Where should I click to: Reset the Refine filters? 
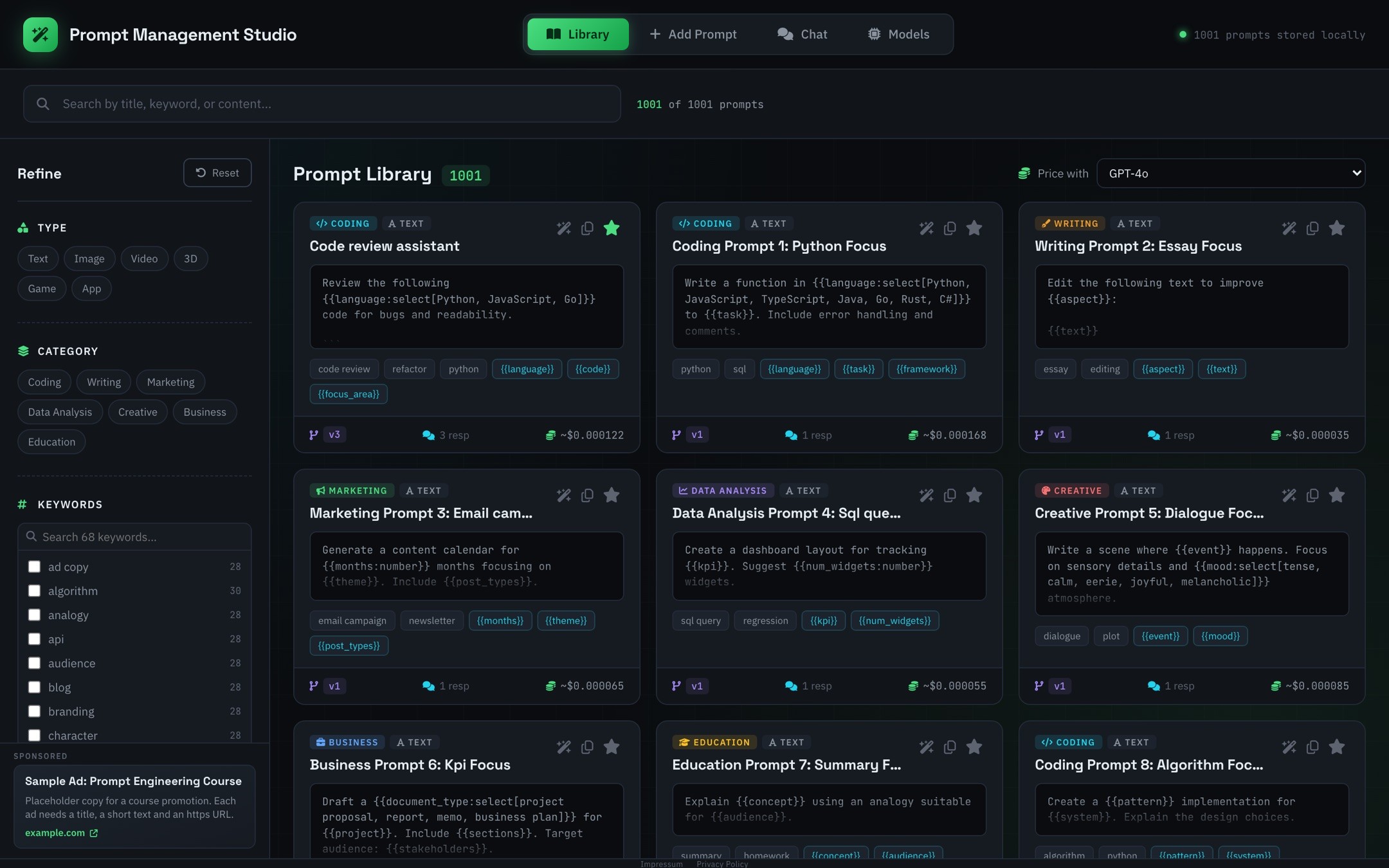(217, 173)
